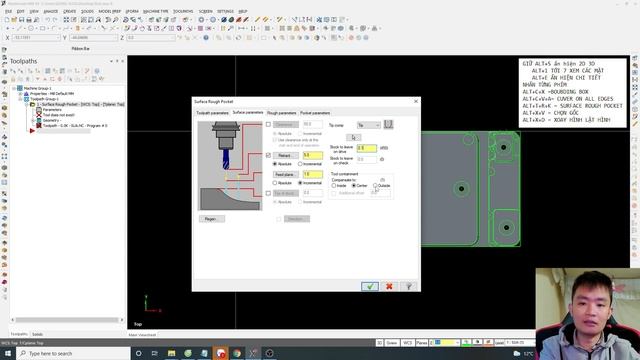This screenshot has height=360, width=640.
Task: Click the New file icon in toolbar
Action: [x=7, y=20]
